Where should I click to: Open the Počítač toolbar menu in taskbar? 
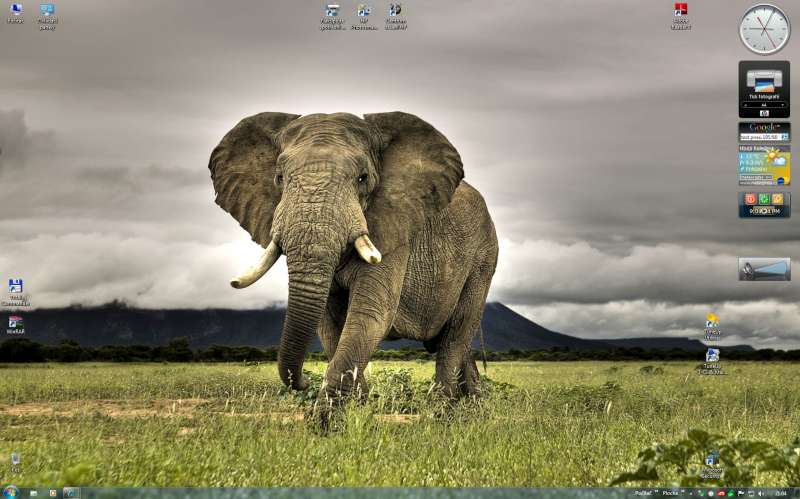644,493
